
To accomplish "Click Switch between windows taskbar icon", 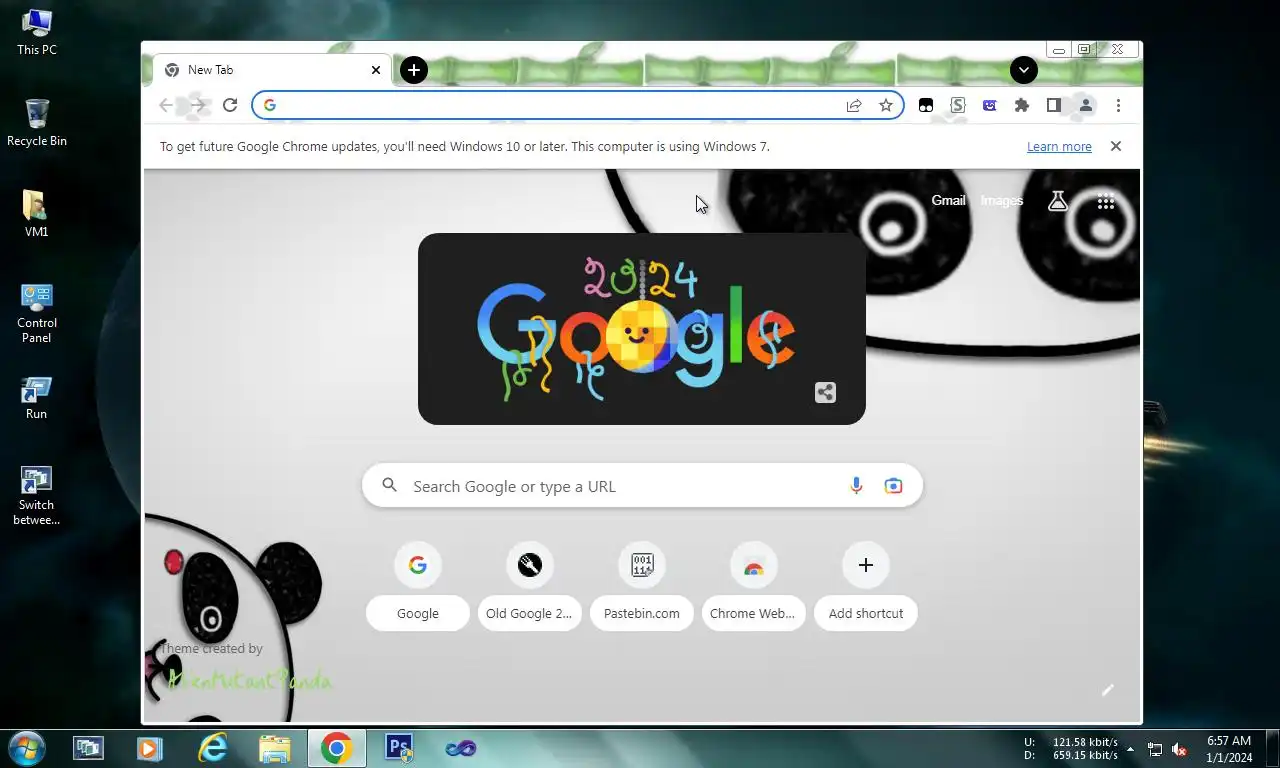I will 88,748.
